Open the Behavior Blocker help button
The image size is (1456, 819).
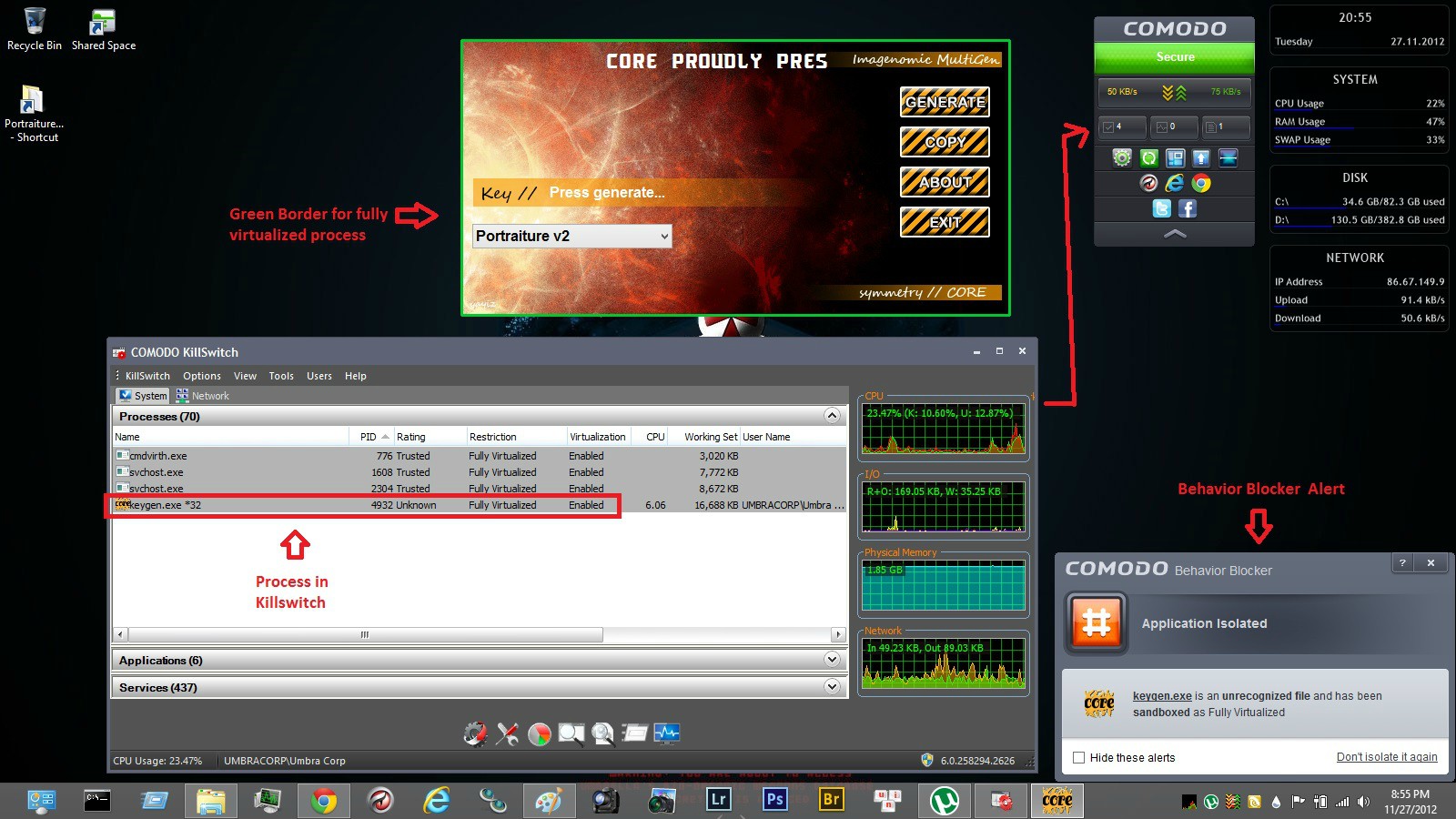coord(1402,563)
